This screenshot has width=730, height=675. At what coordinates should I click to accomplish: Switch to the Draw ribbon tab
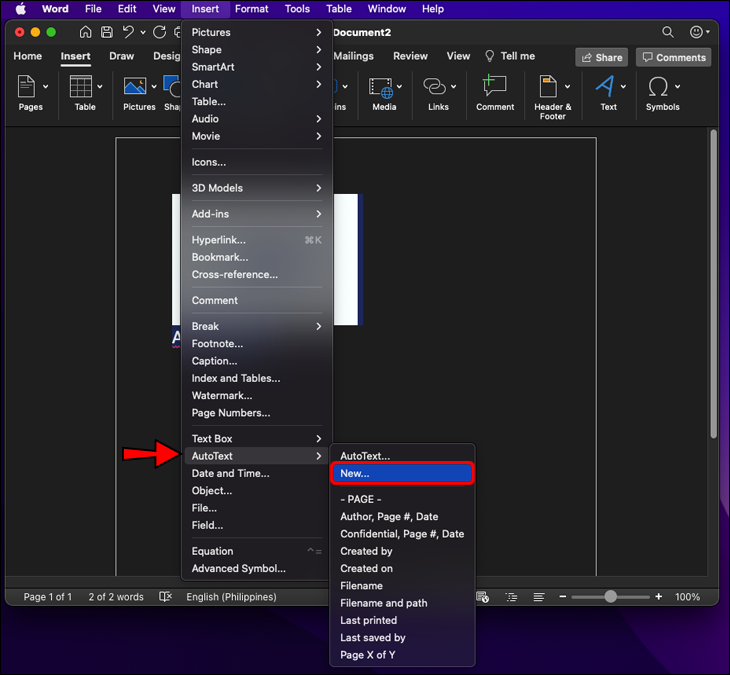coord(122,56)
